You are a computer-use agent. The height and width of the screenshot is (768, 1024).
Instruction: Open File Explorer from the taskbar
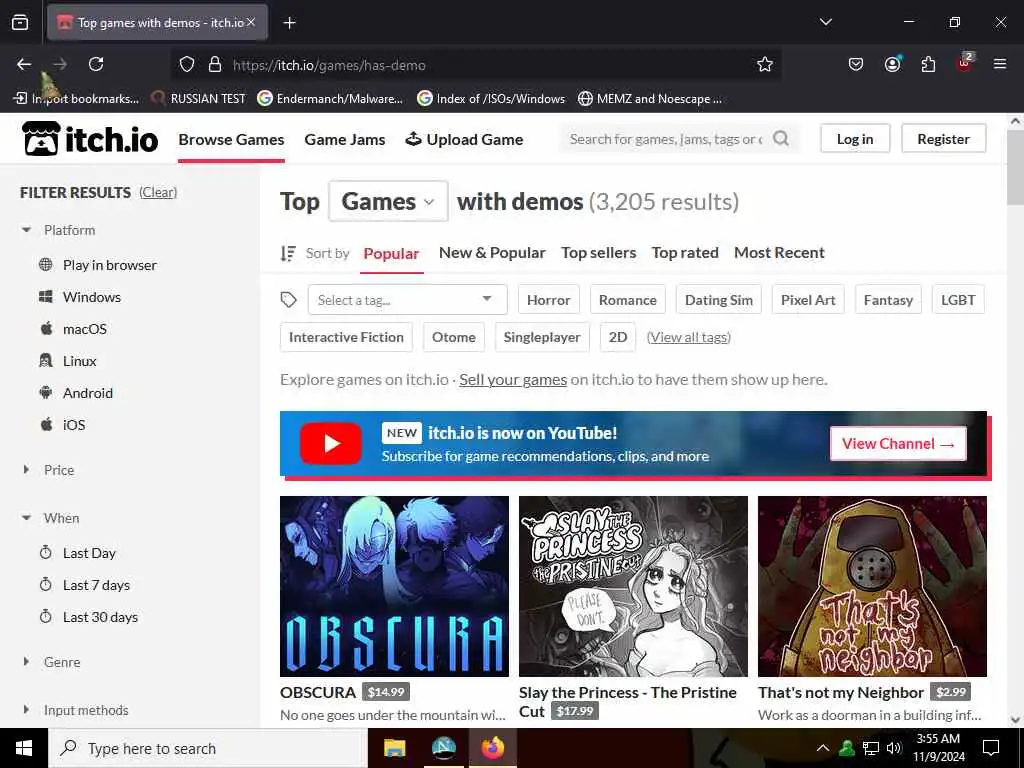pos(394,748)
